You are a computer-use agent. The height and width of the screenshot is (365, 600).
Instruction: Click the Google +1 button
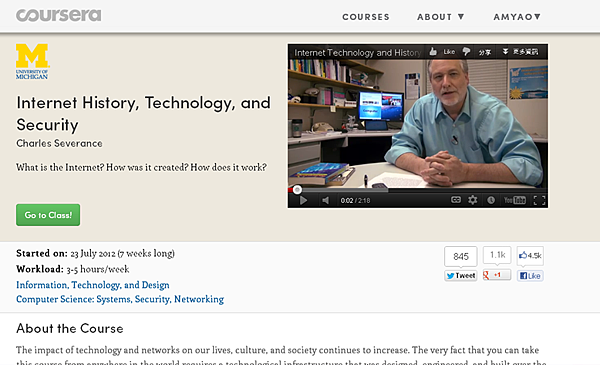(x=497, y=275)
